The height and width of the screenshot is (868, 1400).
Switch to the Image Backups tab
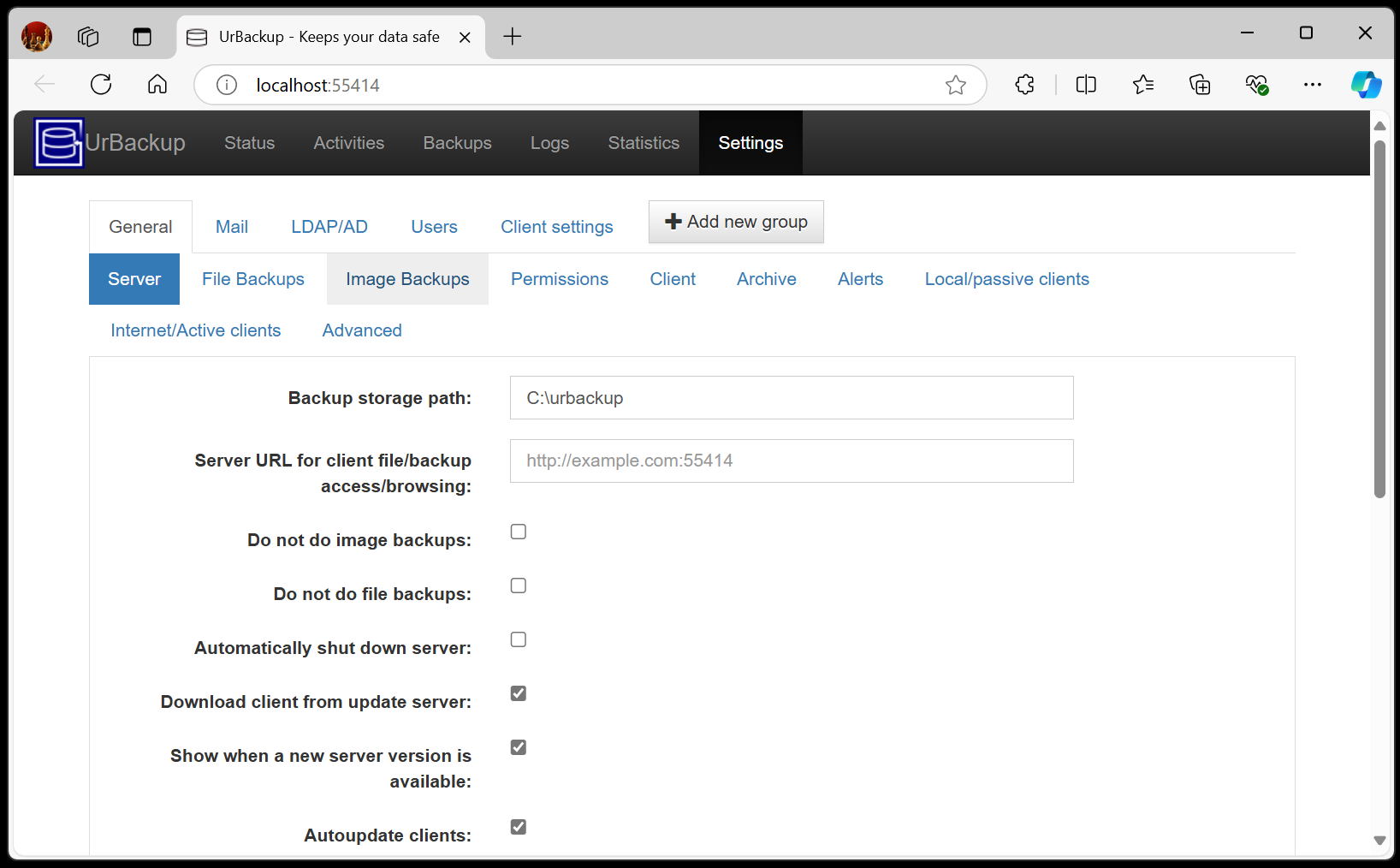(407, 279)
